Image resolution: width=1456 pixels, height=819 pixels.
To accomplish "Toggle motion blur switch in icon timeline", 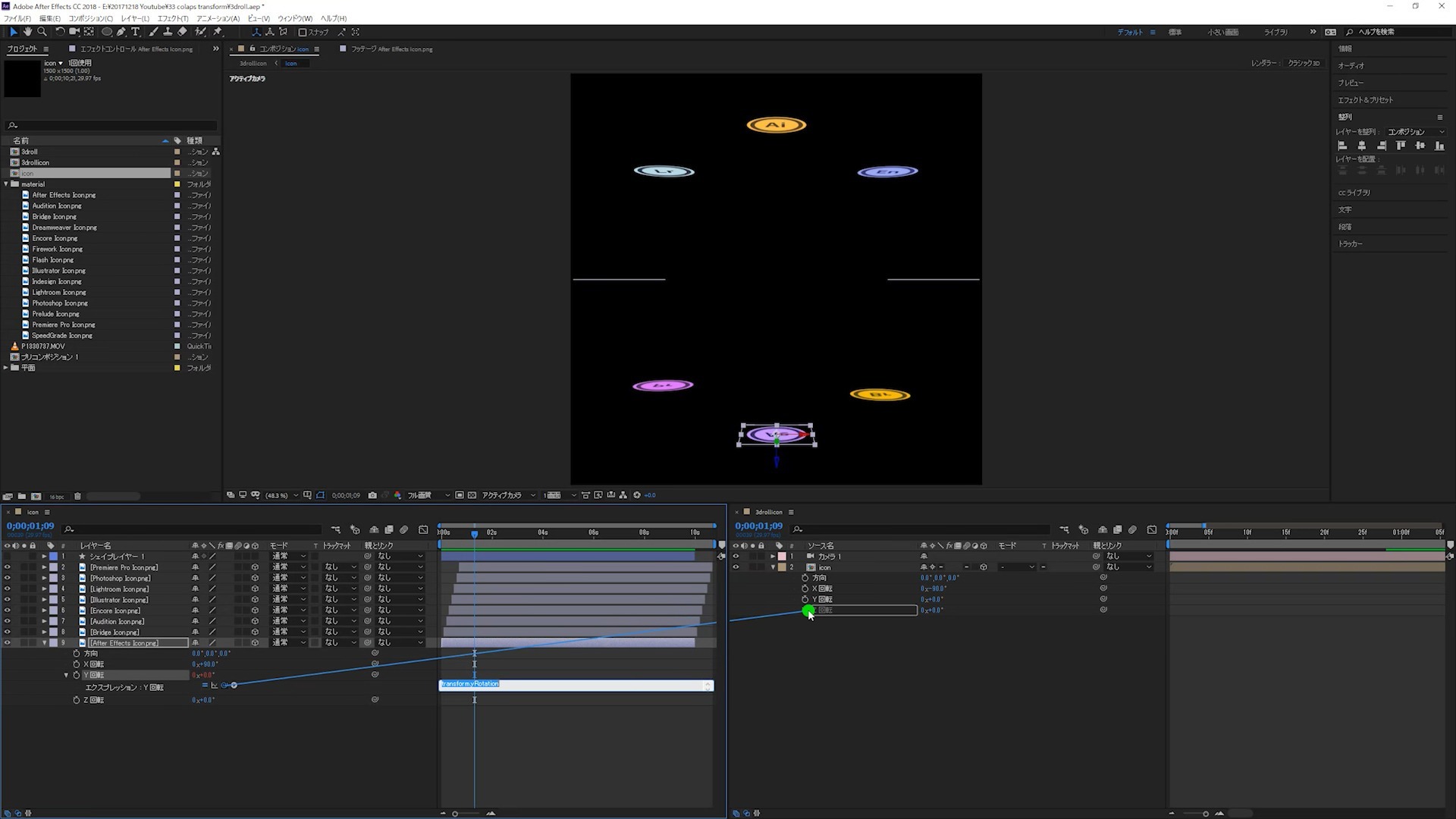I will point(404,529).
